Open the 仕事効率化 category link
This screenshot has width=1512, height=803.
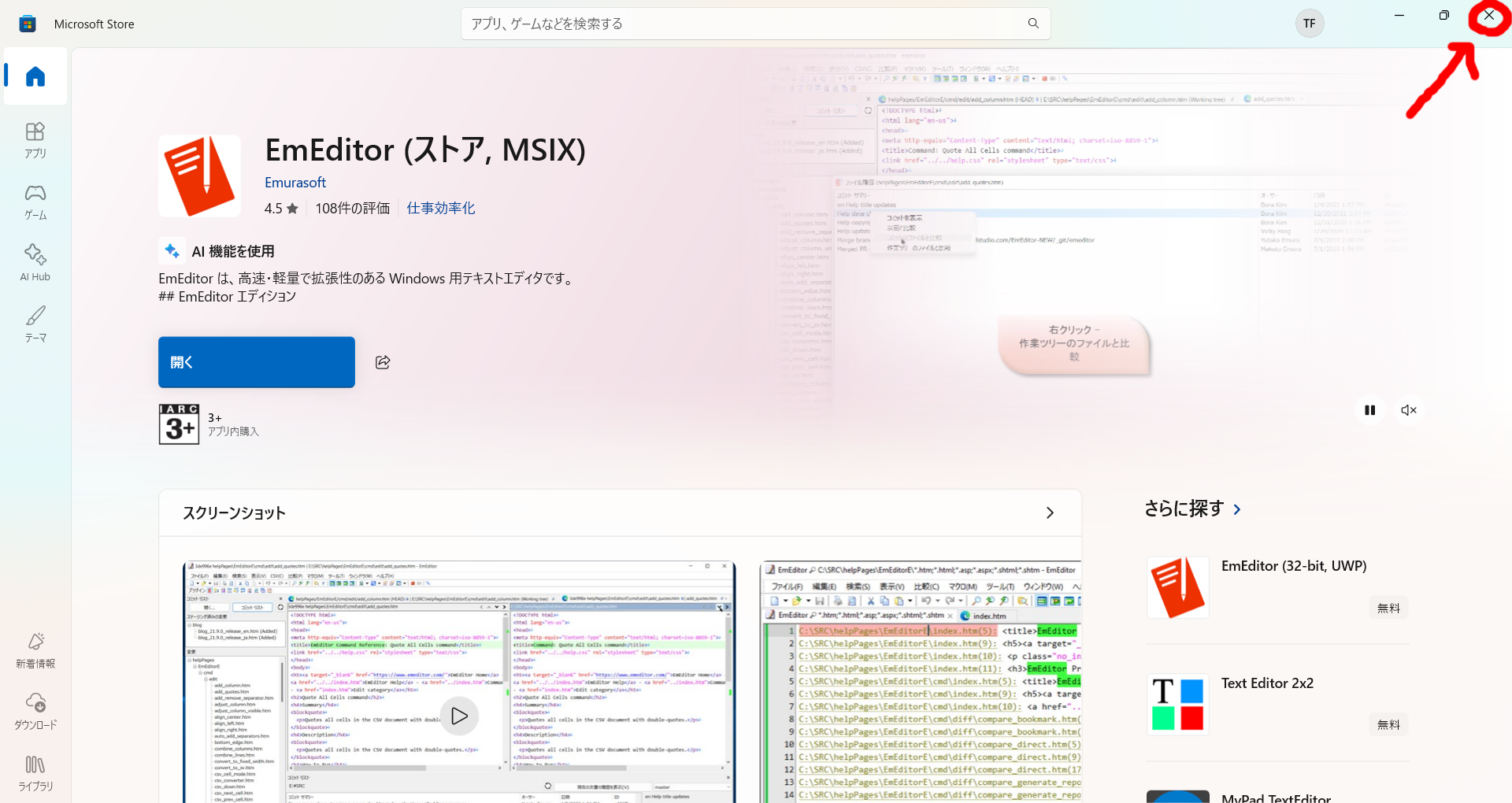pyautogui.click(x=441, y=209)
